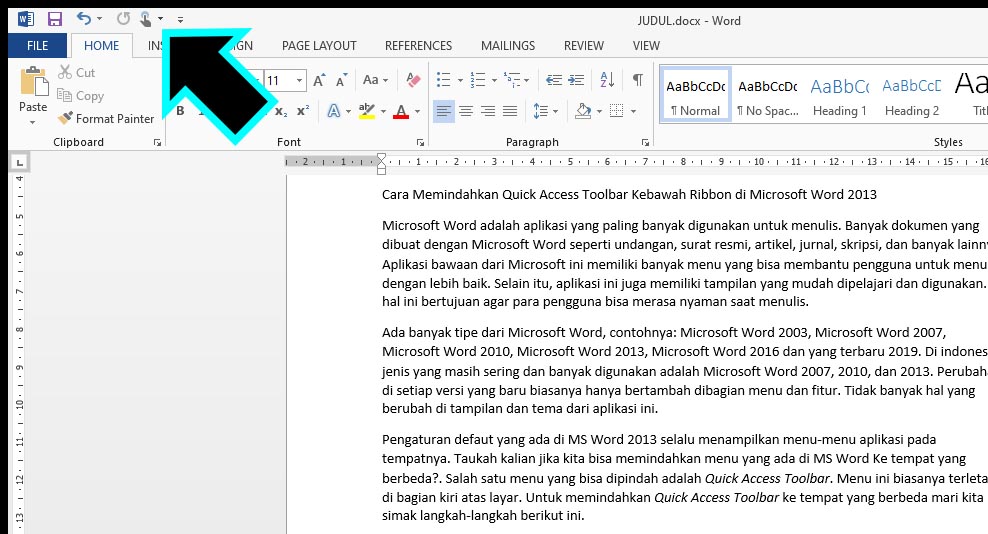Click the article title line in document

629,194
